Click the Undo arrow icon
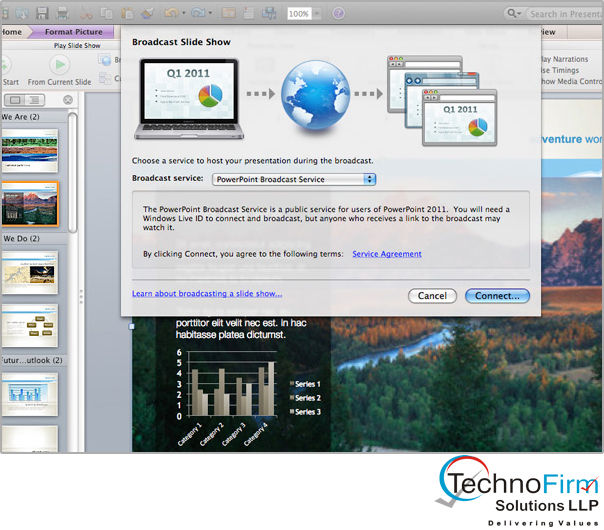This screenshot has width=604, height=530. pyautogui.click(x=171, y=13)
